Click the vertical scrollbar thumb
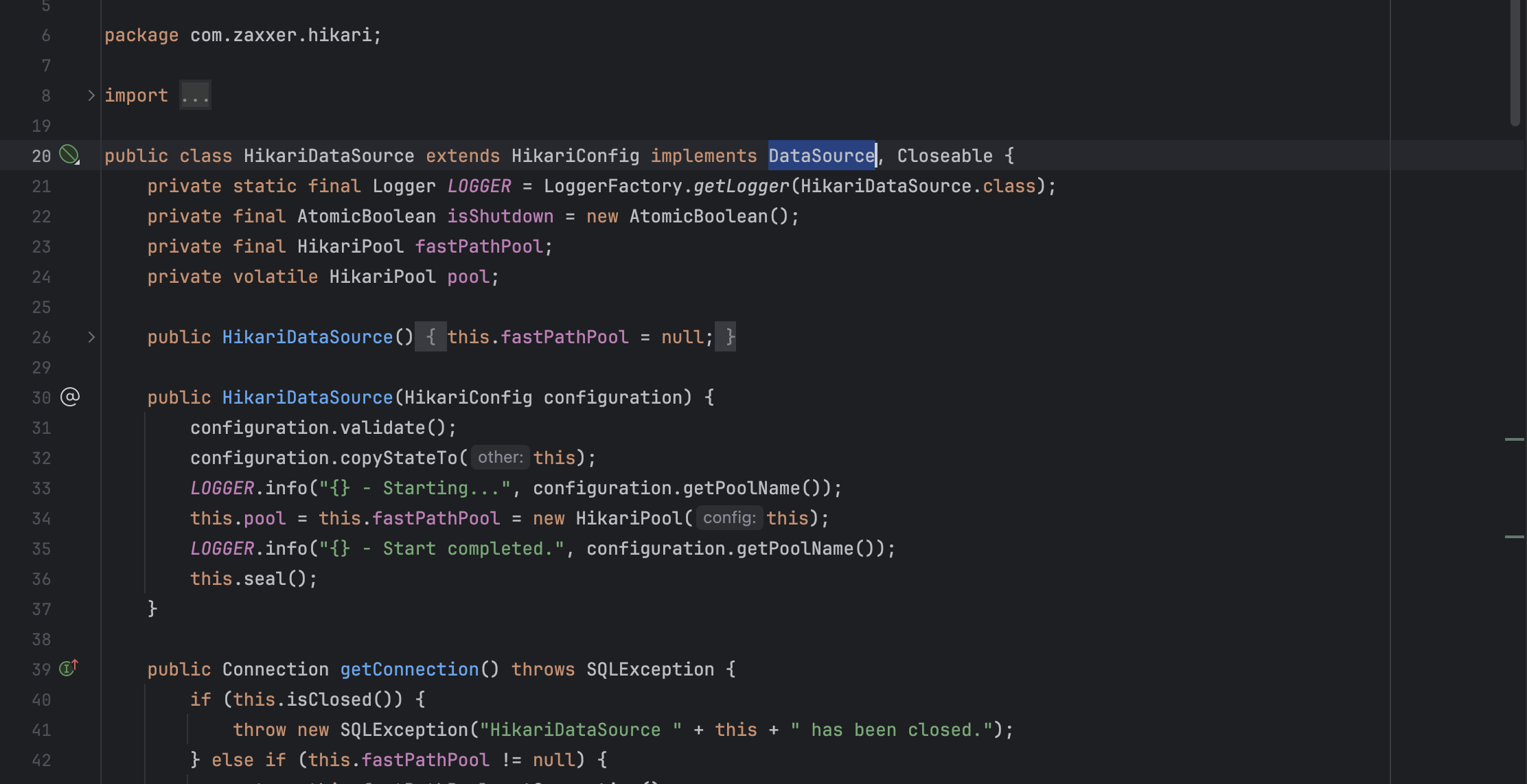The width and height of the screenshot is (1527, 784). [x=1515, y=62]
